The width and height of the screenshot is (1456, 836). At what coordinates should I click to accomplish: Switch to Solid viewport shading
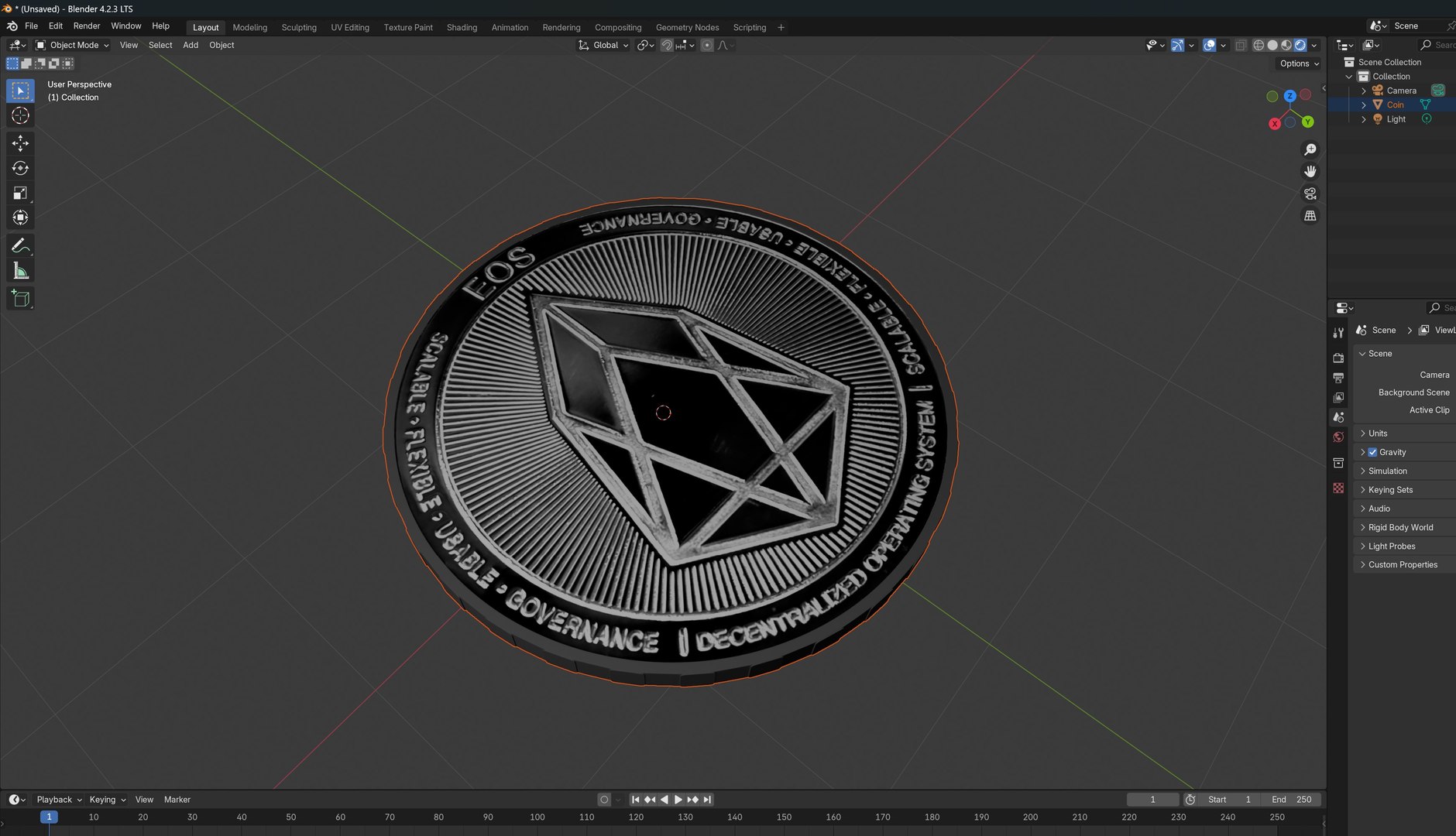1272,45
